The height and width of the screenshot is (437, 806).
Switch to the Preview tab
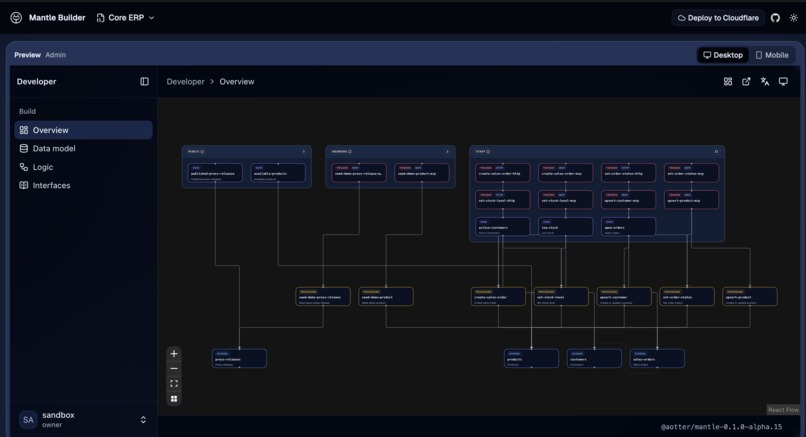coord(27,55)
